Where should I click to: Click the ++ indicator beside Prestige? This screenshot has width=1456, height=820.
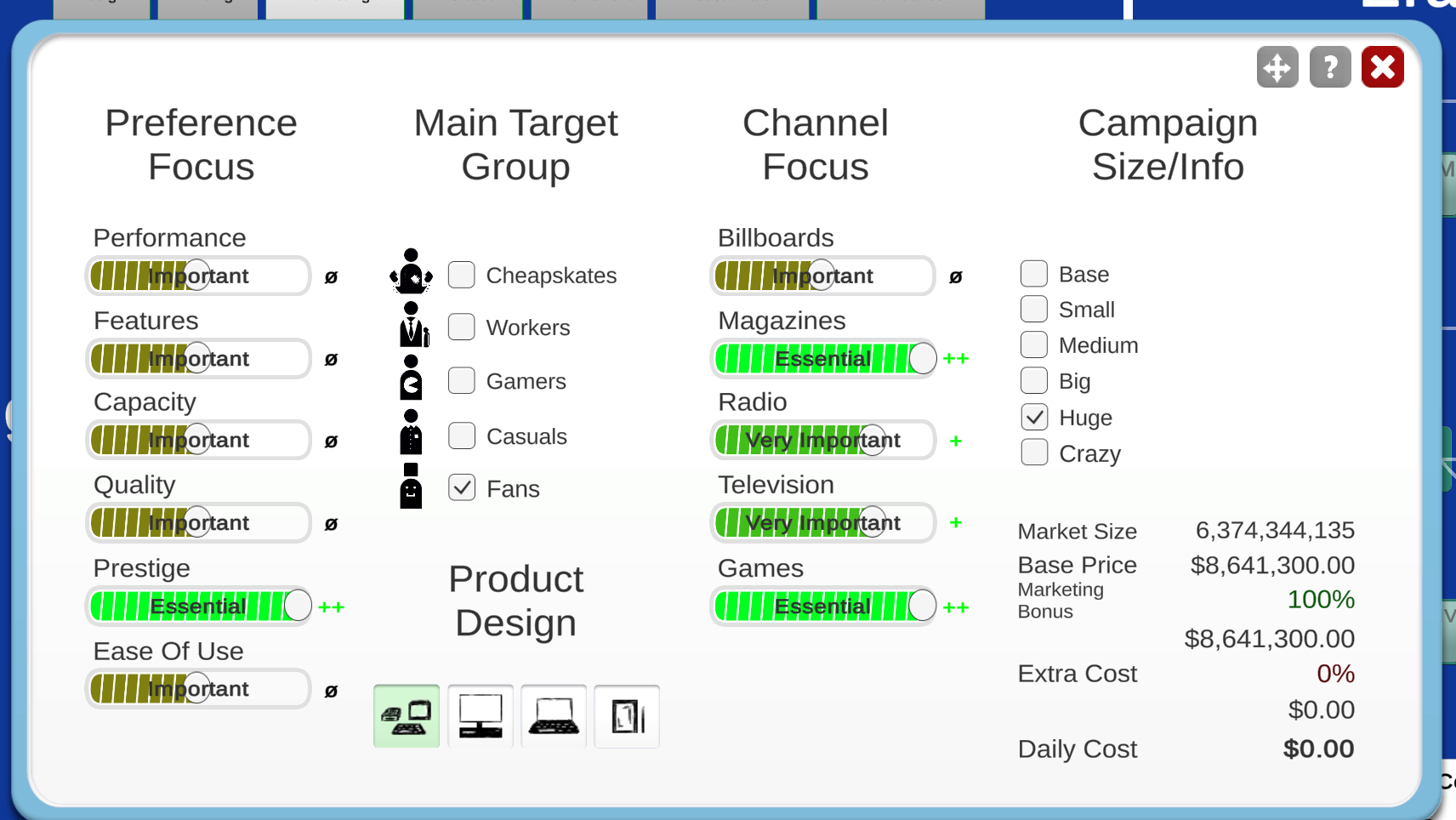[331, 607]
